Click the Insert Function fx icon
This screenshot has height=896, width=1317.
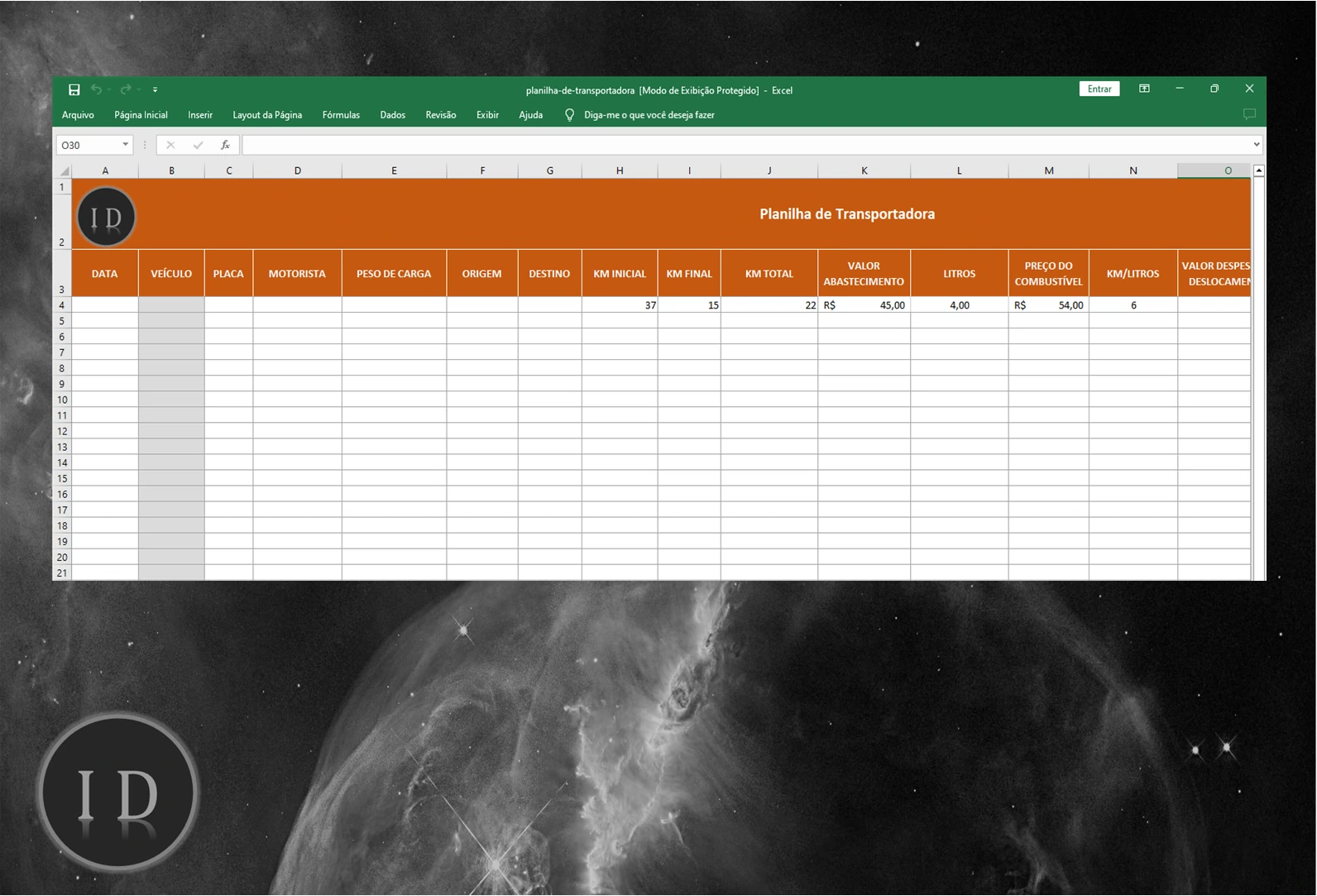point(225,145)
